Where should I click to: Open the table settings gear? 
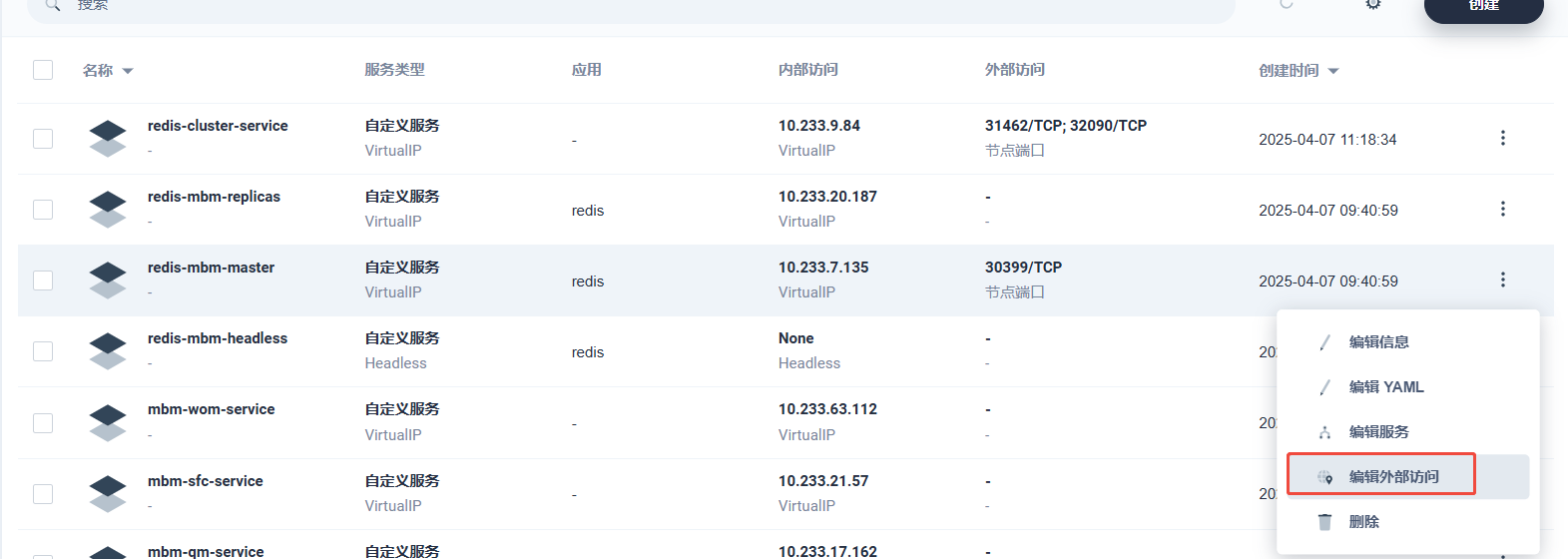(x=1373, y=4)
